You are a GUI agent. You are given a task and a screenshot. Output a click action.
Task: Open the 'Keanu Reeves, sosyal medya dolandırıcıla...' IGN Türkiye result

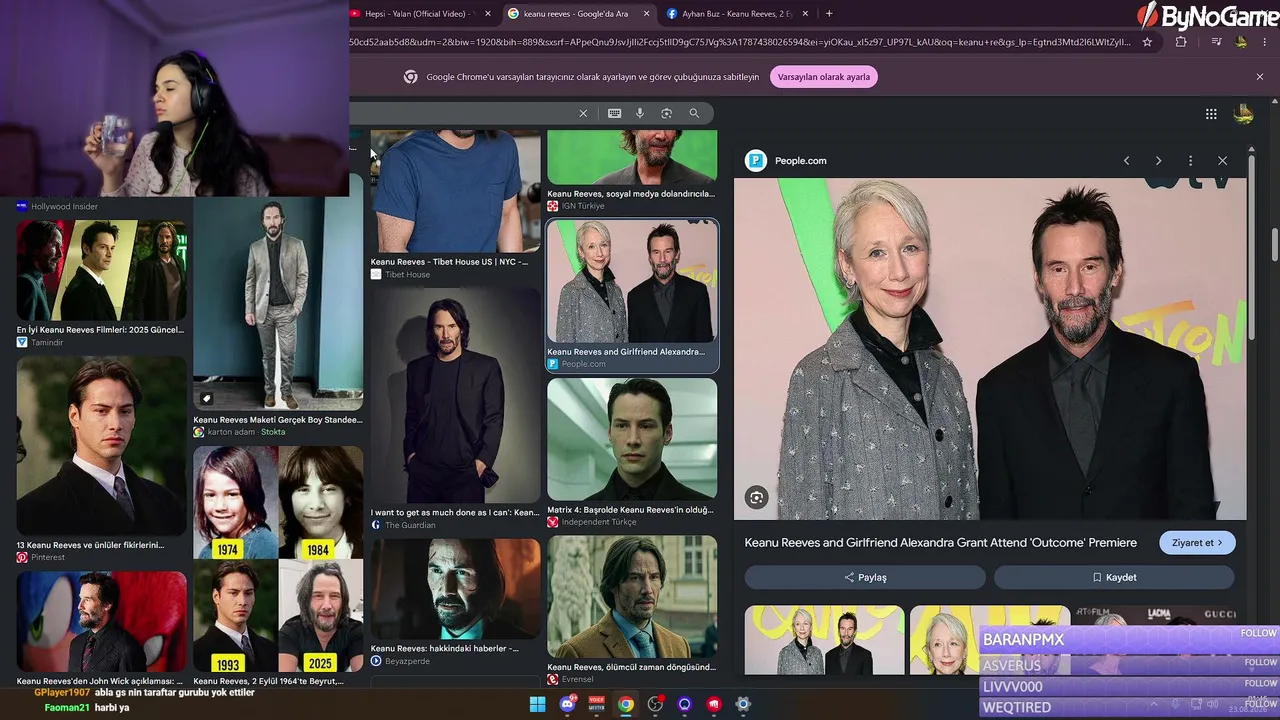632,158
